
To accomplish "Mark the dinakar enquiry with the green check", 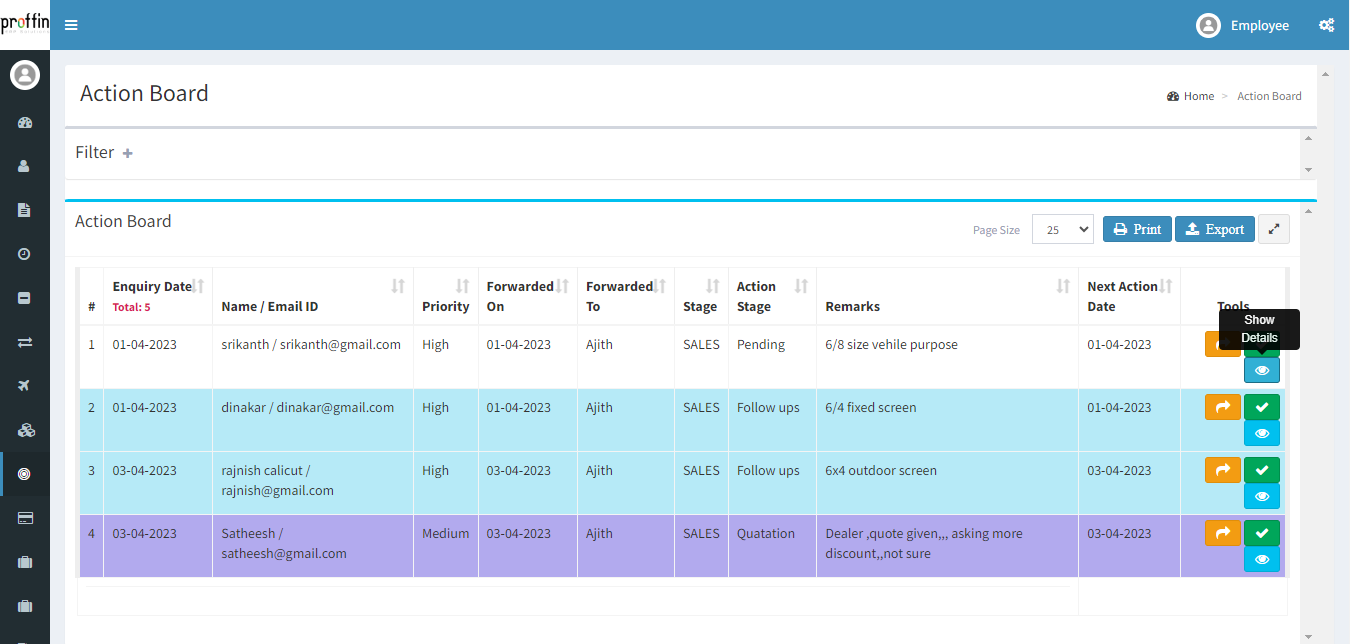I will pyautogui.click(x=1262, y=407).
